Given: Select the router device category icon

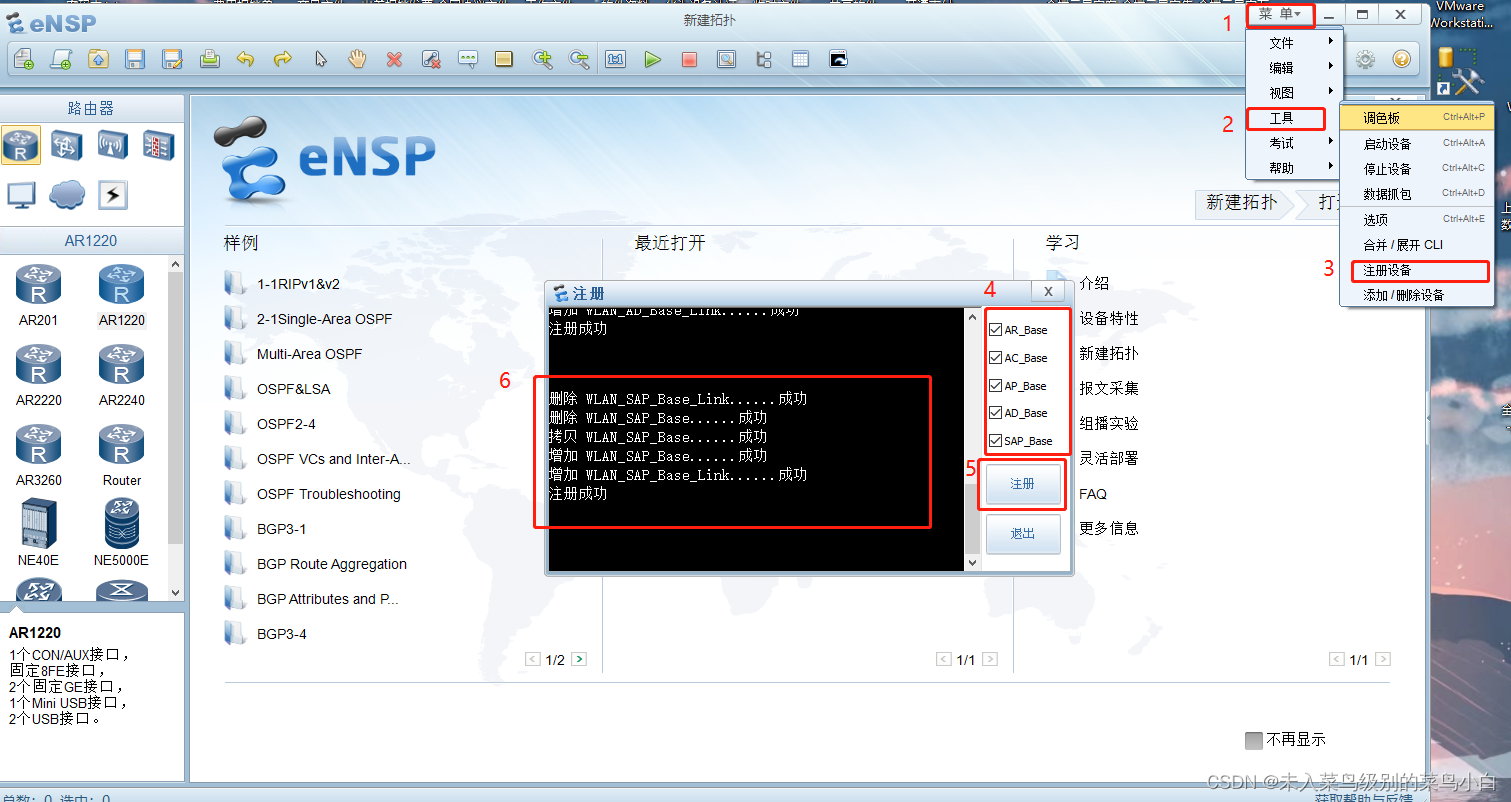Looking at the screenshot, I should coord(21,145).
